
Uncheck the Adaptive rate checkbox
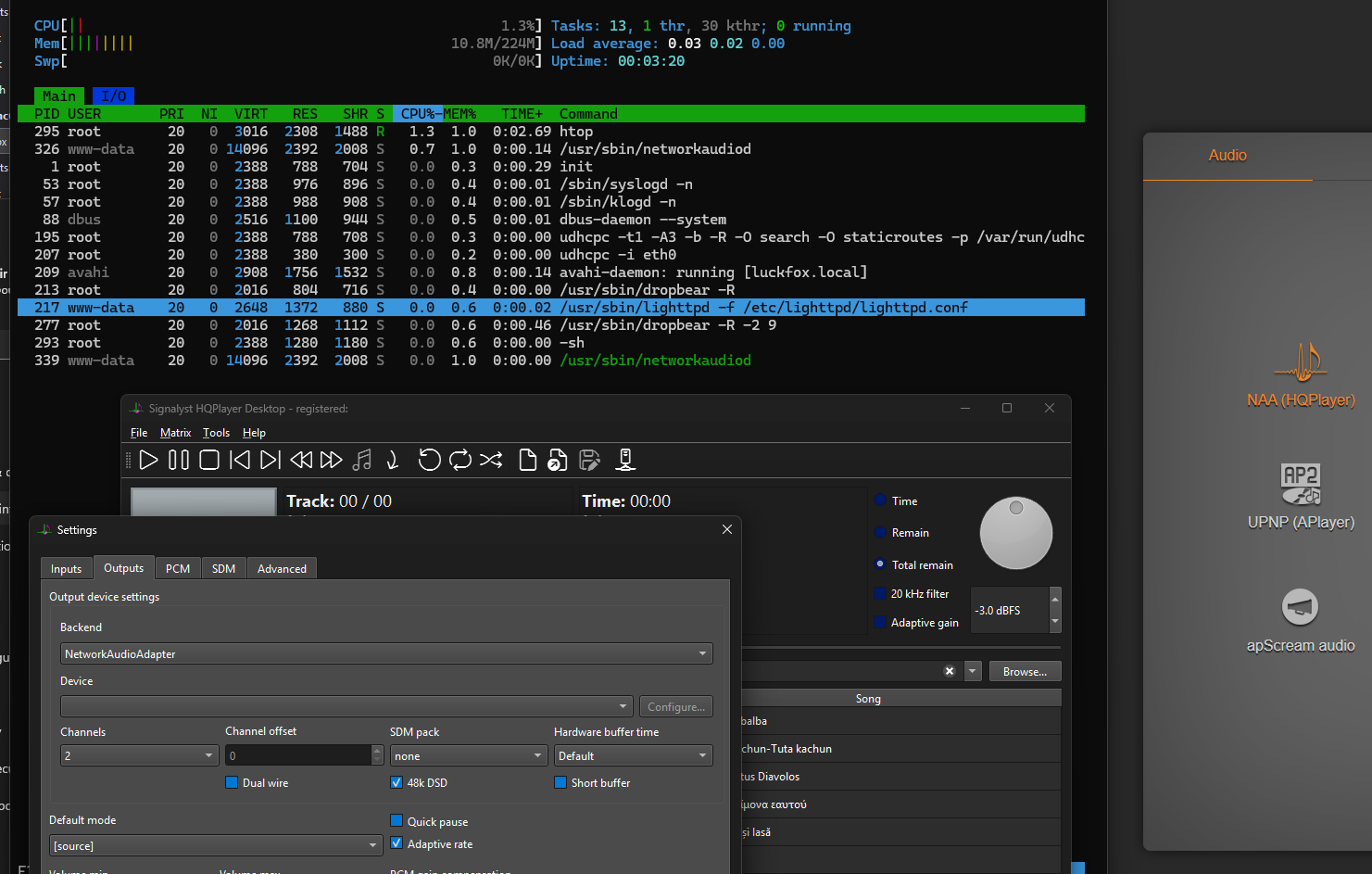[x=396, y=843]
